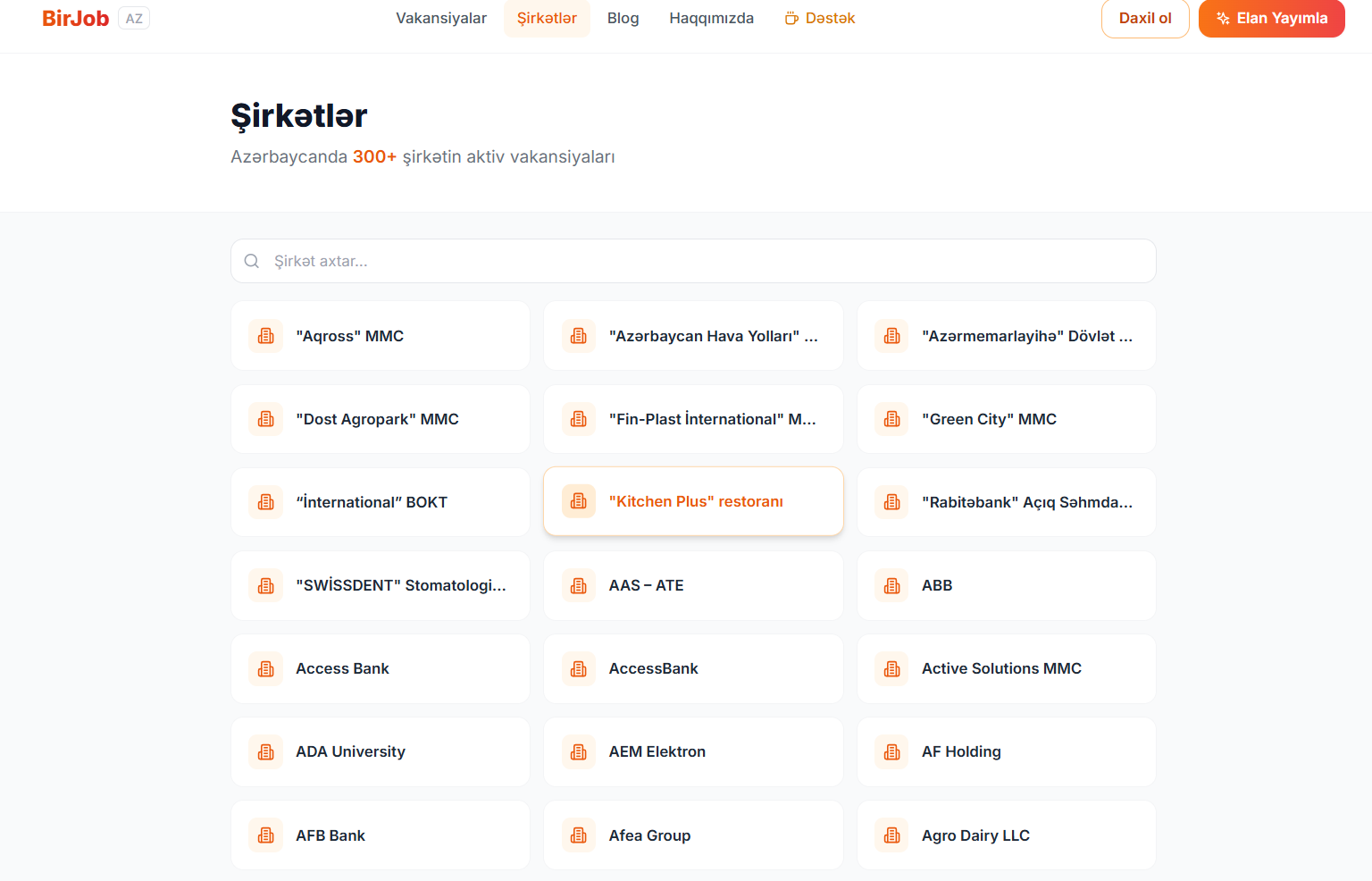Click the "Şirkətlər" page heading
1372x881 pixels.
tap(299, 116)
